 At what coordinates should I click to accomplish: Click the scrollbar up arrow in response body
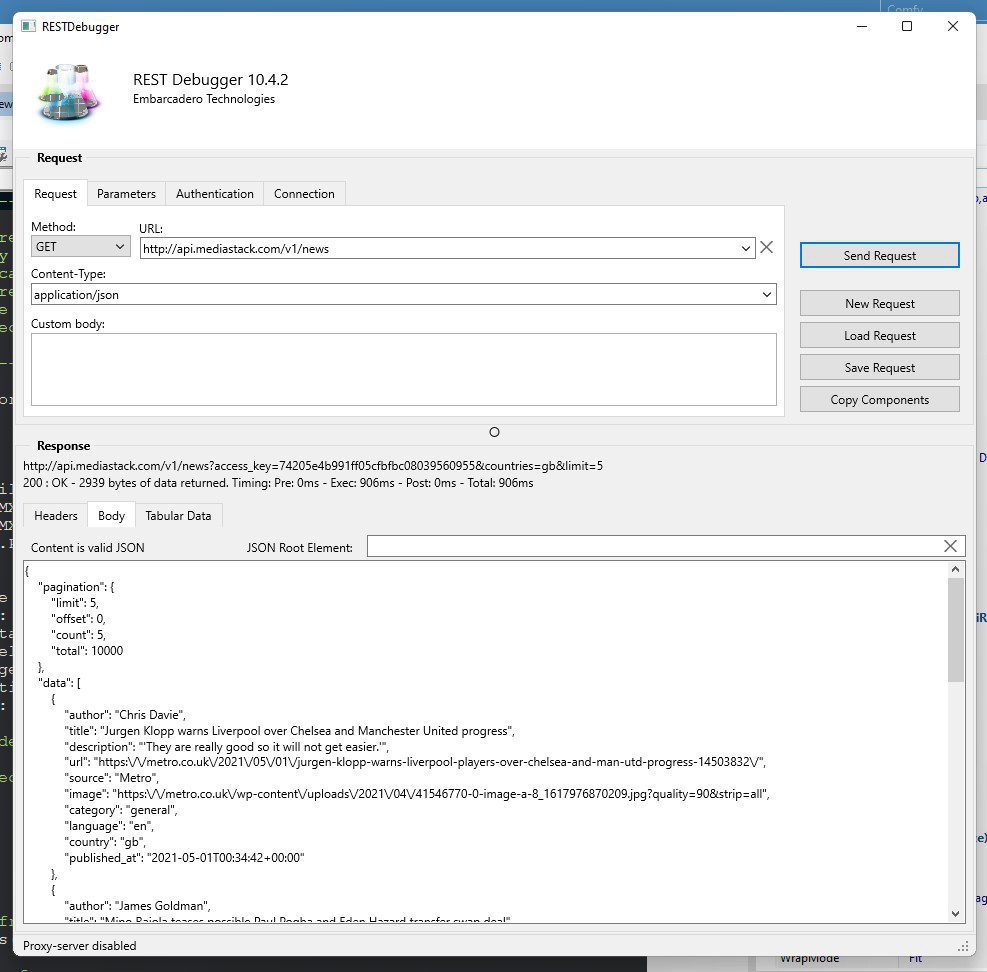(955, 568)
